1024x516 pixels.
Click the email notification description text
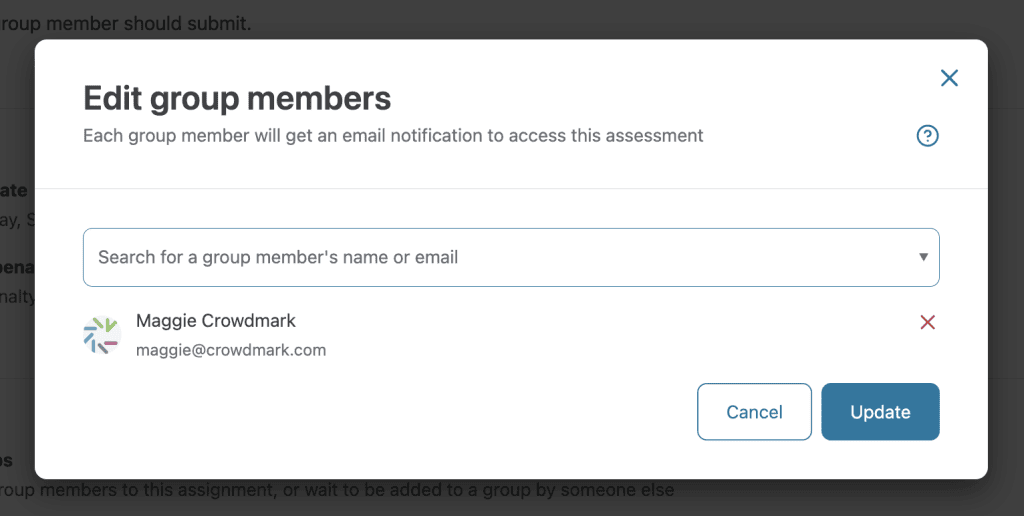click(393, 135)
